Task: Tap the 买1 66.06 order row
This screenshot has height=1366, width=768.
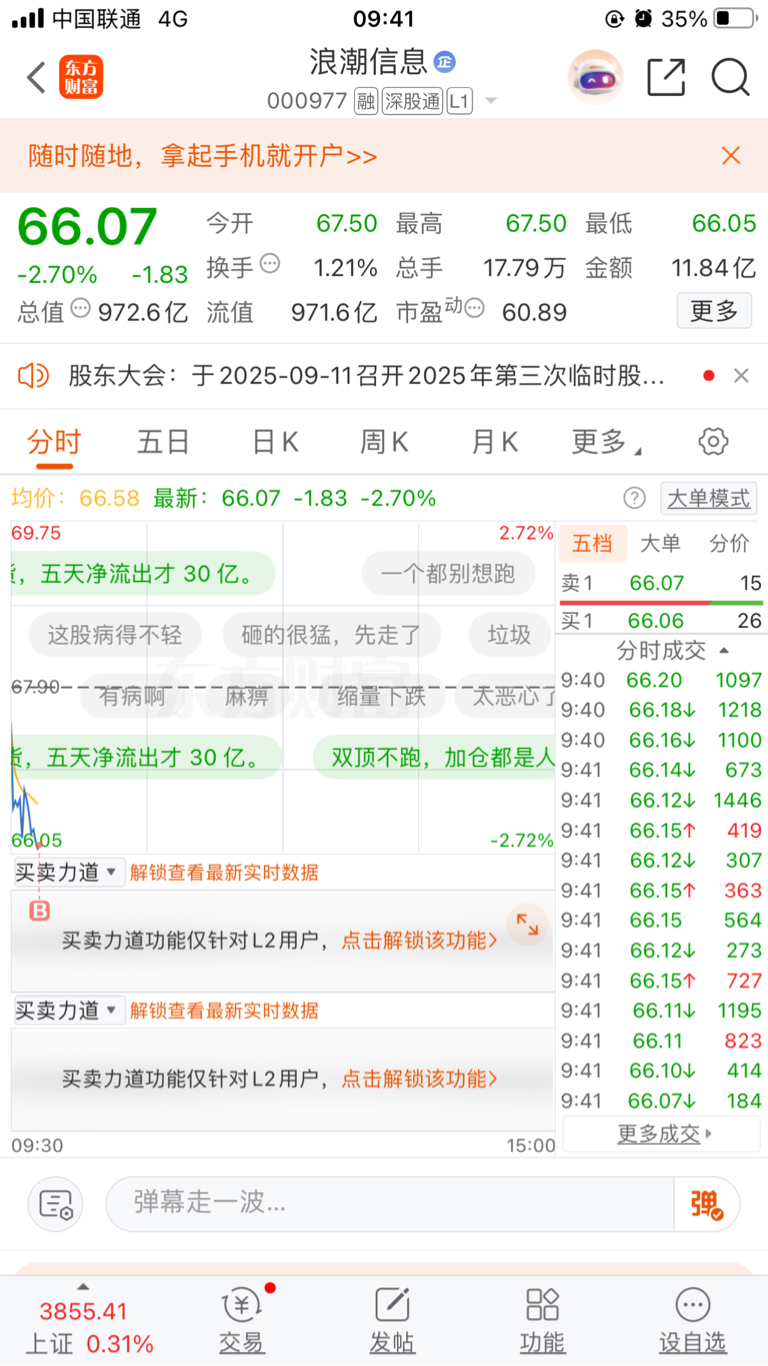Action: pyautogui.click(x=661, y=621)
